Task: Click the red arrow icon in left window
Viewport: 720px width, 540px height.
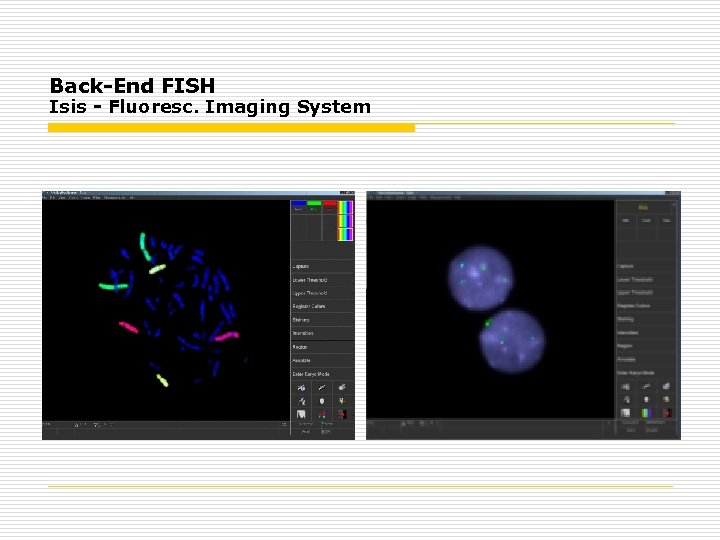Action: 343,415
